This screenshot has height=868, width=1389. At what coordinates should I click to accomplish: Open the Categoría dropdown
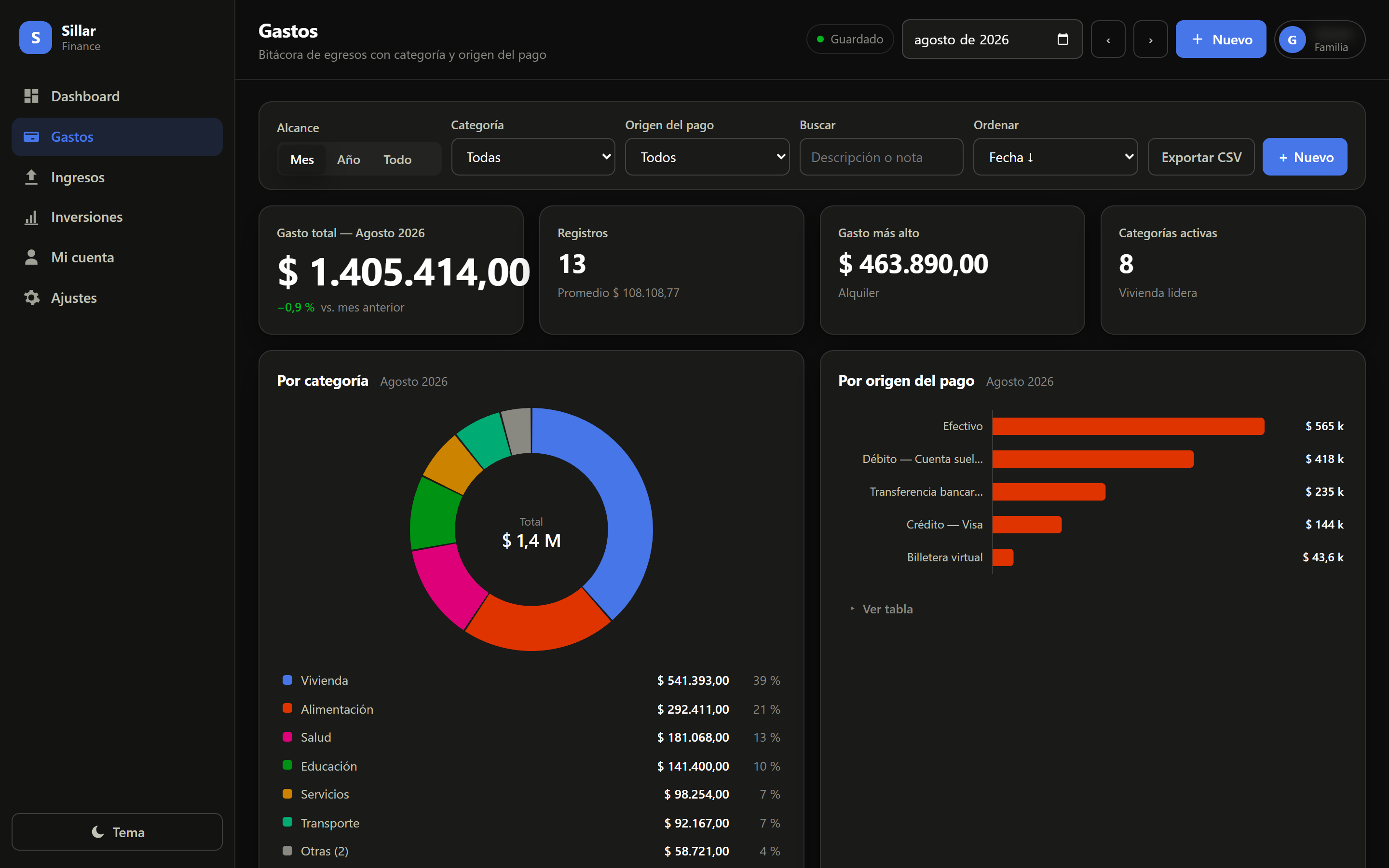pyautogui.click(x=533, y=157)
